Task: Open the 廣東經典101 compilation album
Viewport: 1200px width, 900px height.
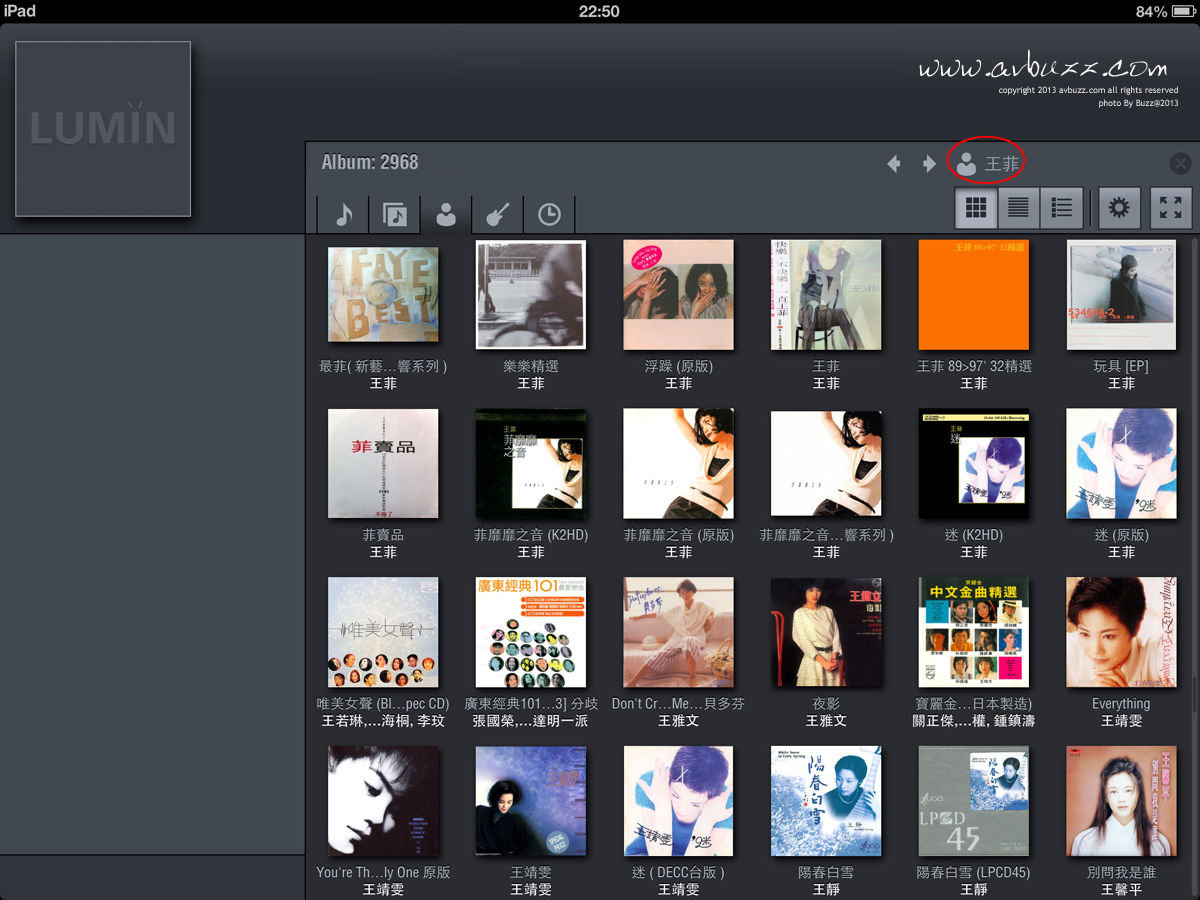Action: (531, 632)
